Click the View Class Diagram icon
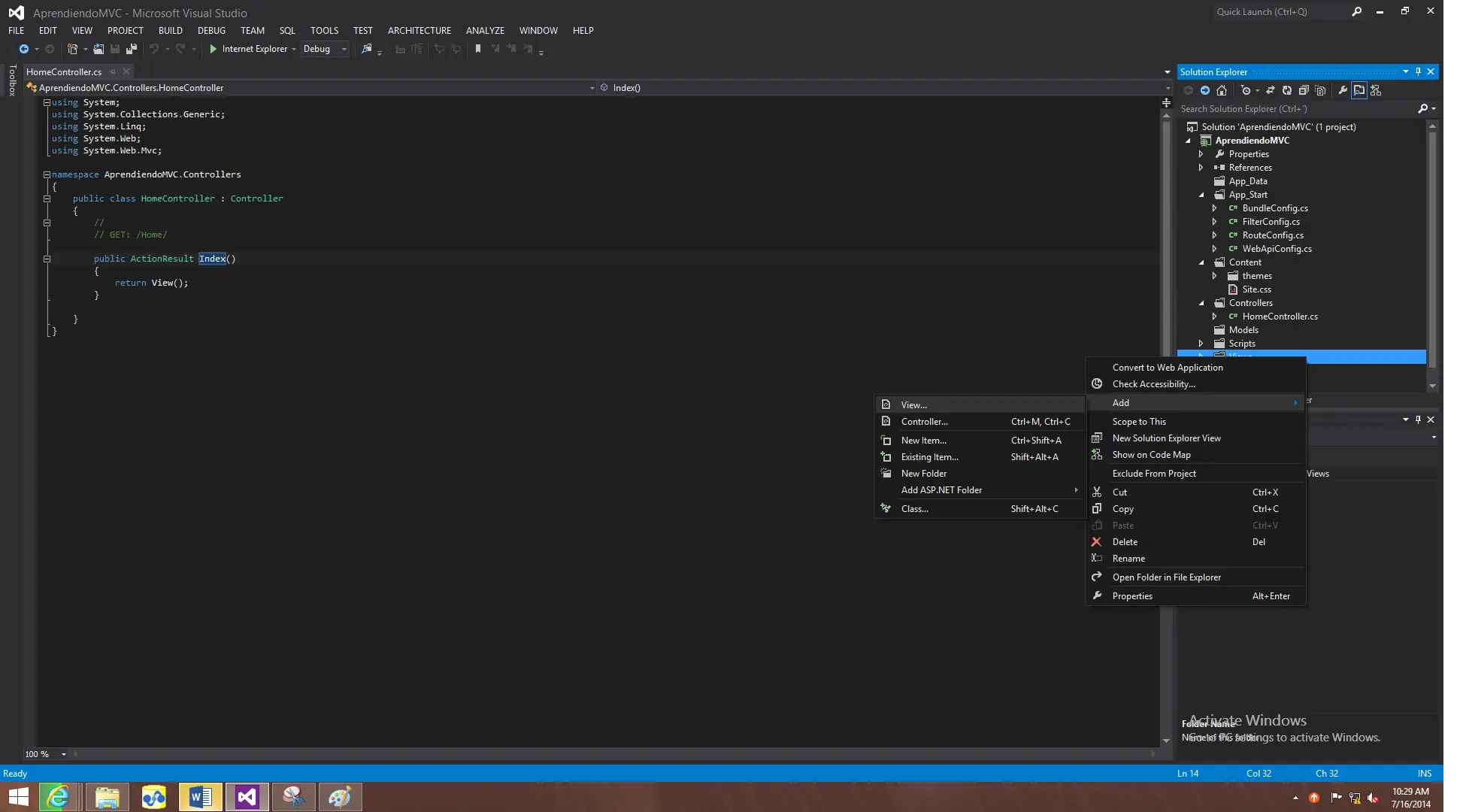The width and height of the screenshot is (1460, 812). [1376, 90]
